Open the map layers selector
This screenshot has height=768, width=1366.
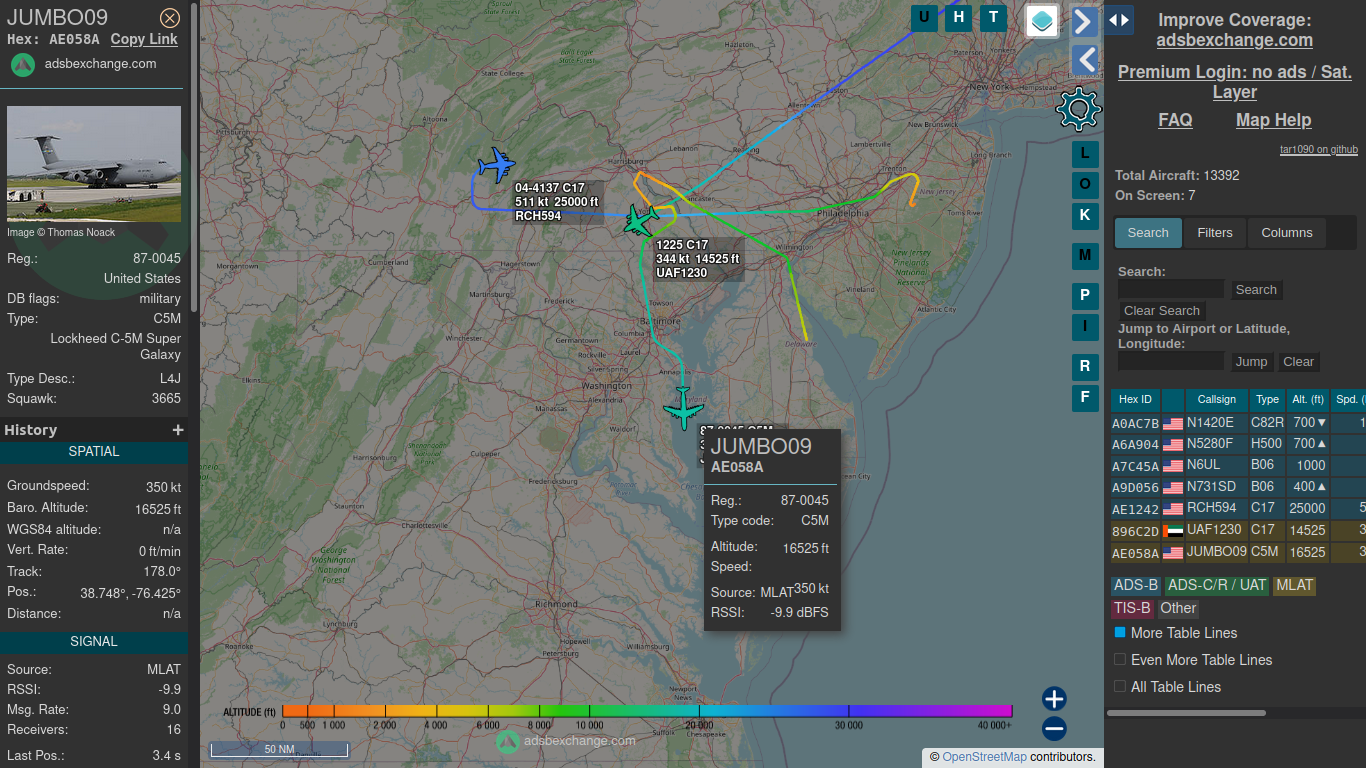(x=1043, y=21)
